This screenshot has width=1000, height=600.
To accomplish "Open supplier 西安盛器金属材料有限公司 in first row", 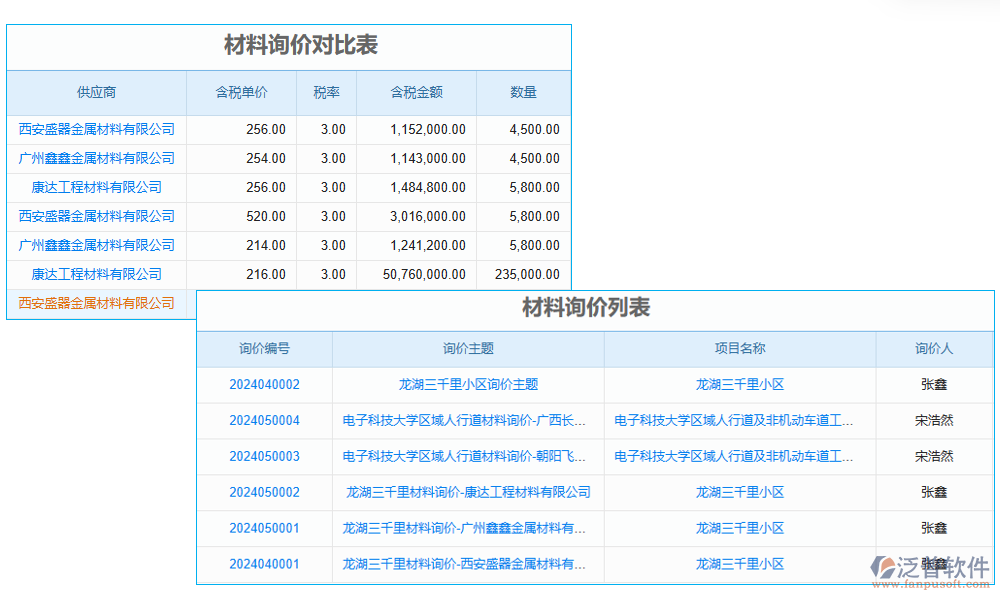I will pos(95,129).
